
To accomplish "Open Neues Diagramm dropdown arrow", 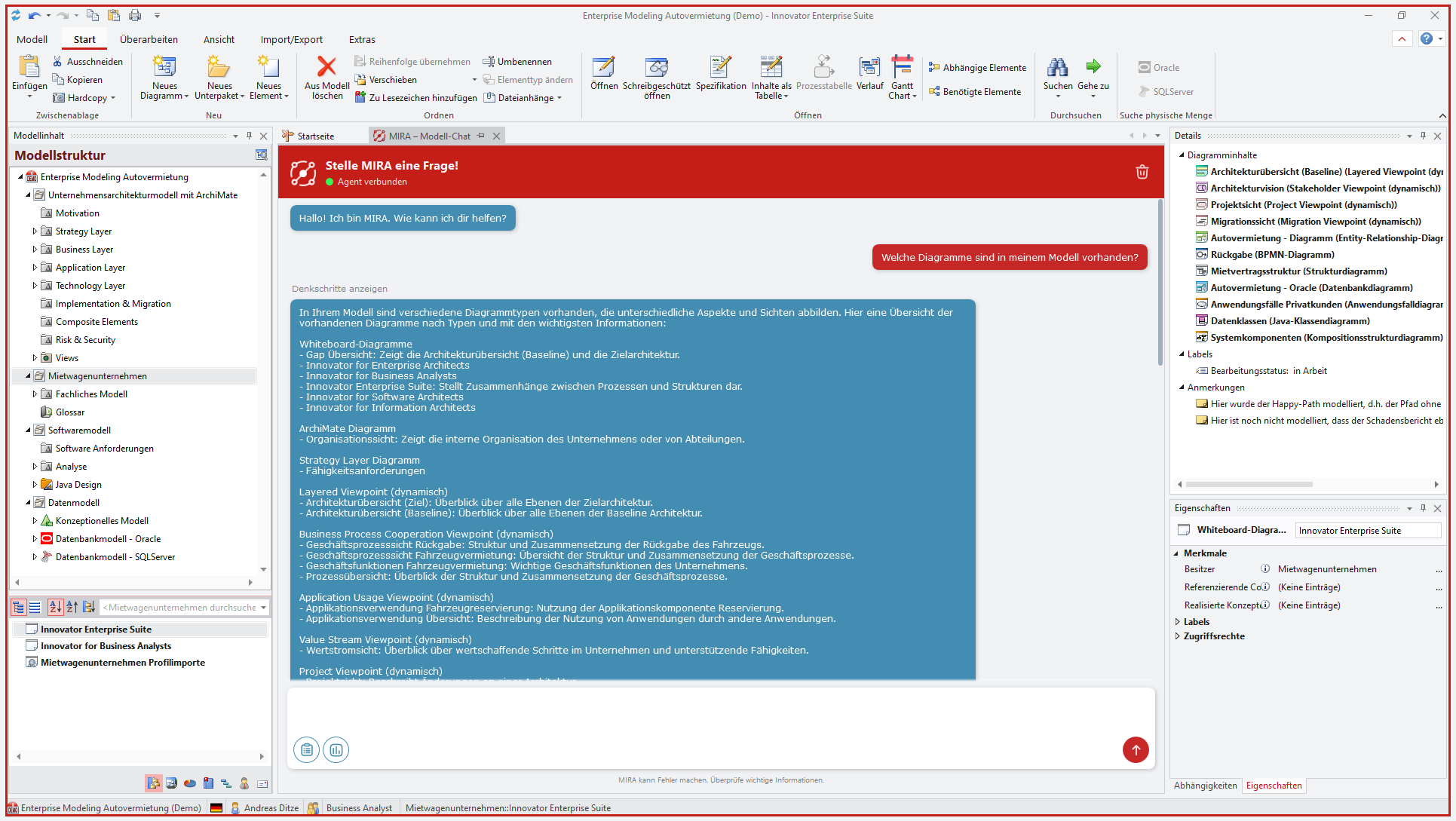I will [x=186, y=96].
